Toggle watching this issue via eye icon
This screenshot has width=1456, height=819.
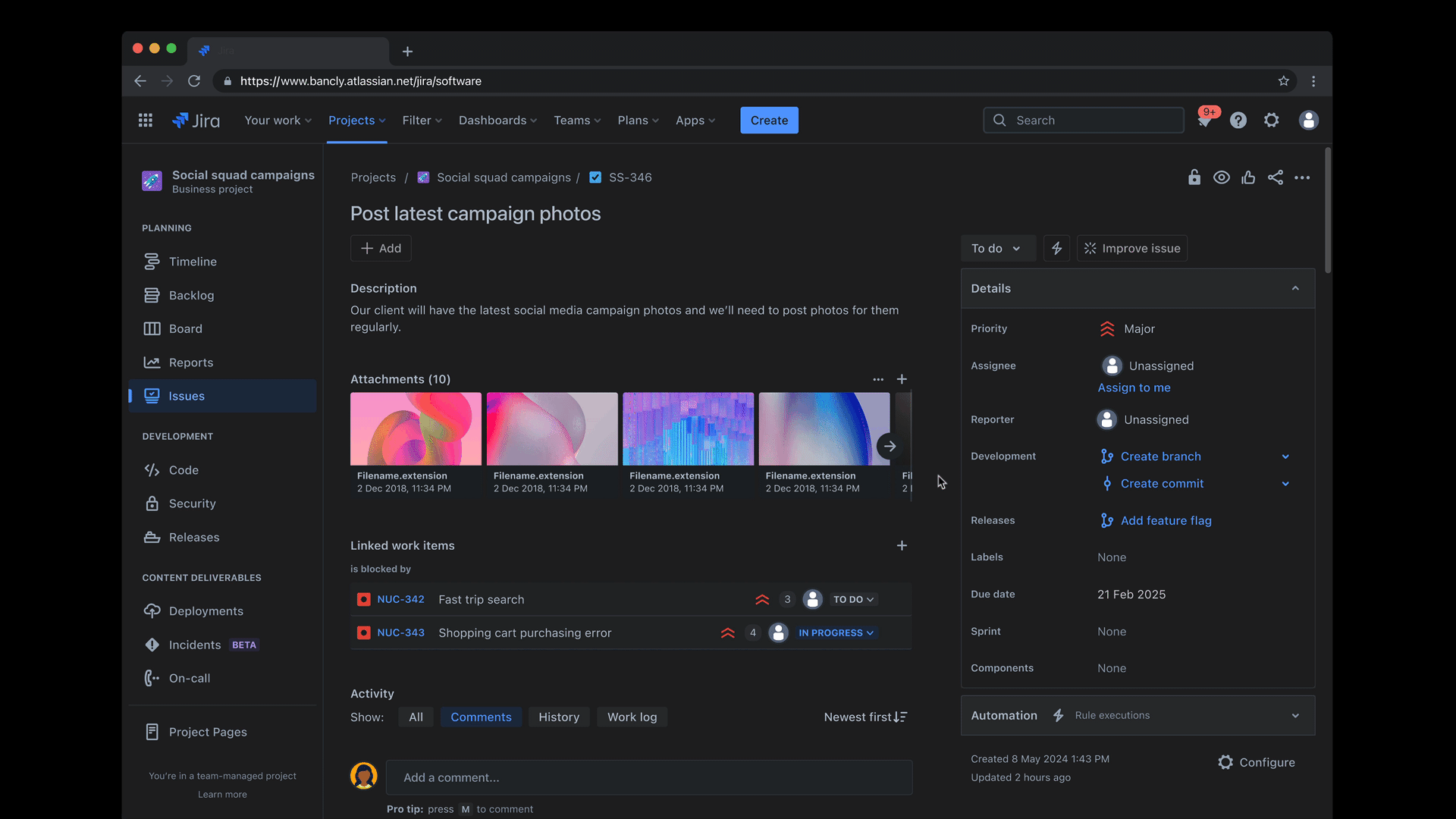(1222, 177)
